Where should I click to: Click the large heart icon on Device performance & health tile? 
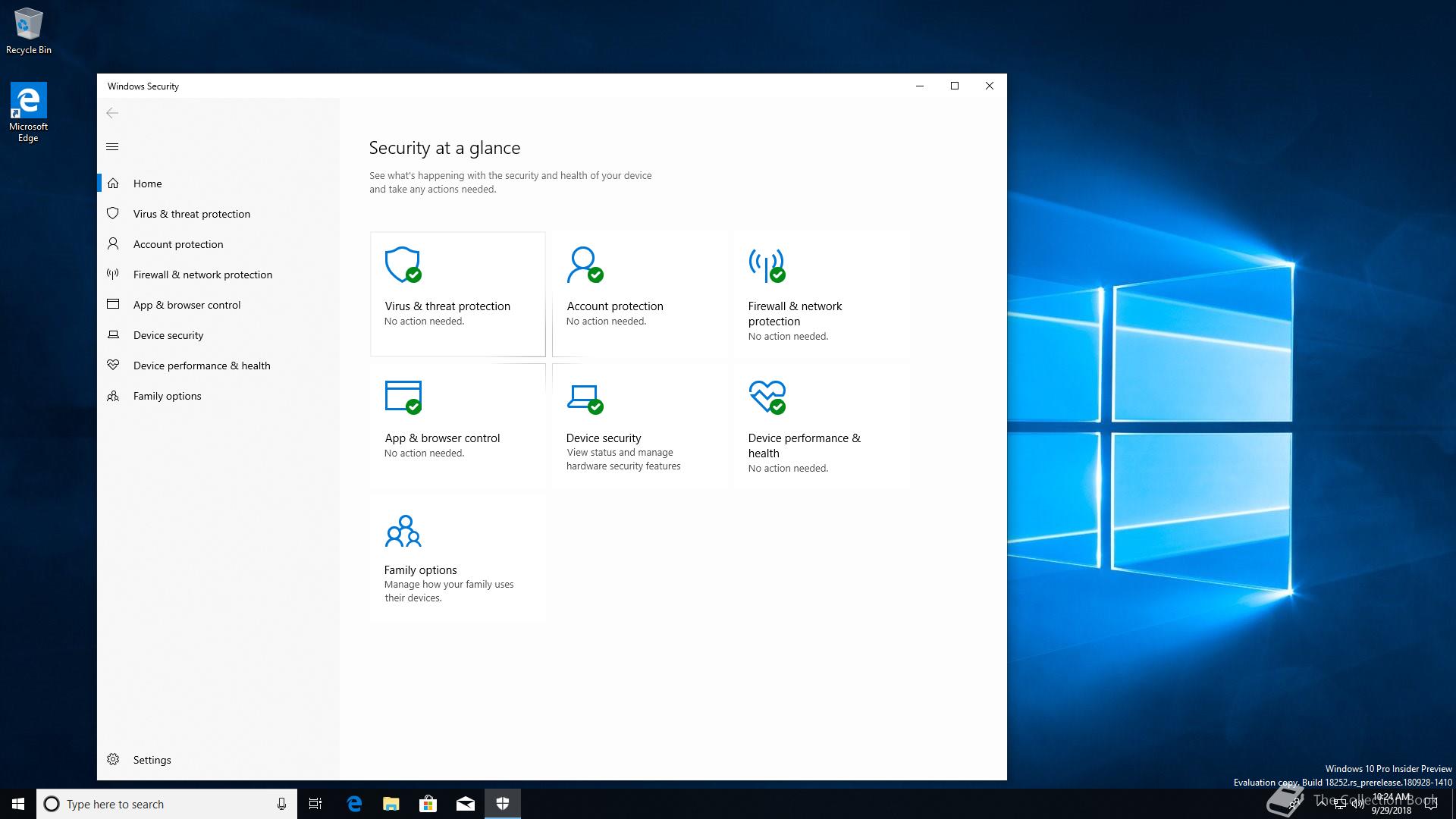pos(767,397)
